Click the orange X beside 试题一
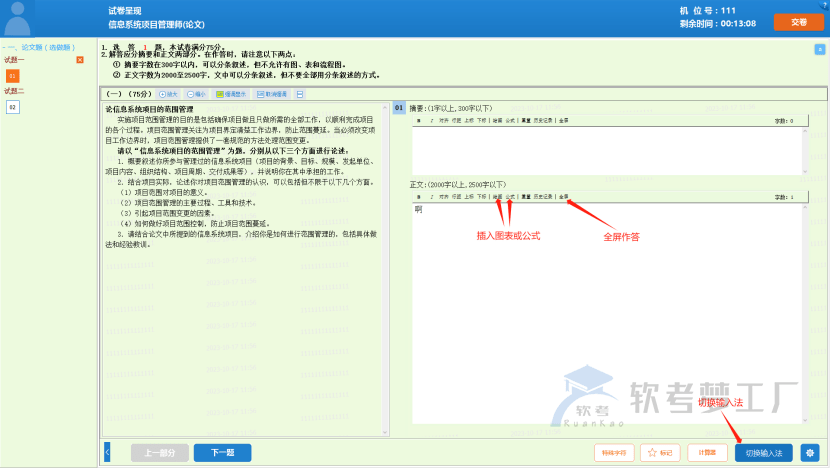 [x=80, y=61]
